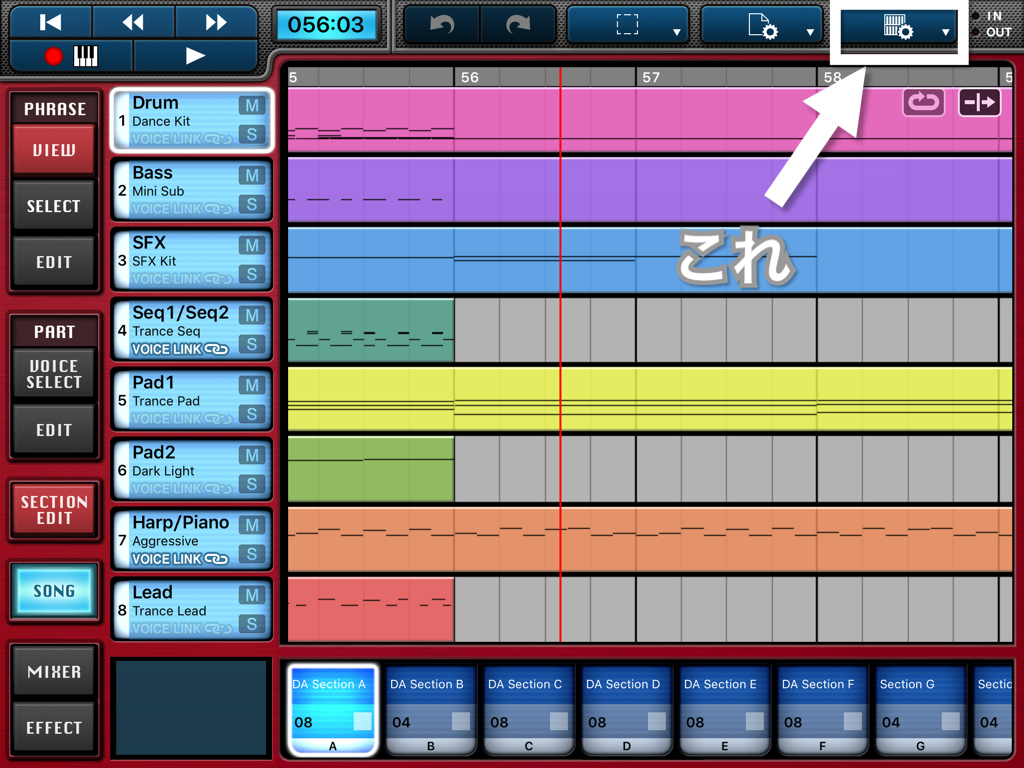Viewport: 1024px width, 768px height.
Task: Click the Phrase Edit button
Action: (54, 263)
